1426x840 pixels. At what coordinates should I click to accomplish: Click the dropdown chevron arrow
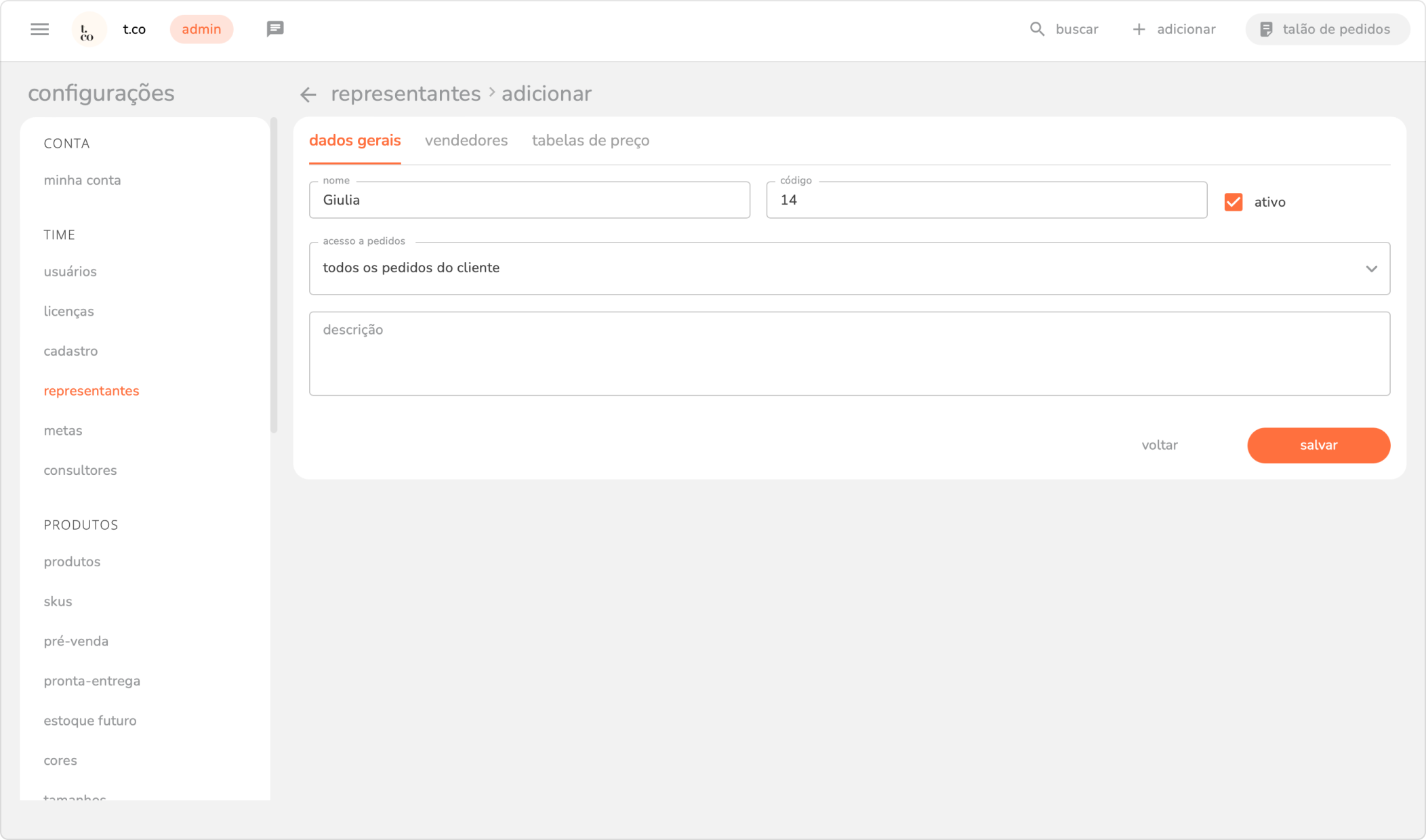click(x=1371, y=269)
